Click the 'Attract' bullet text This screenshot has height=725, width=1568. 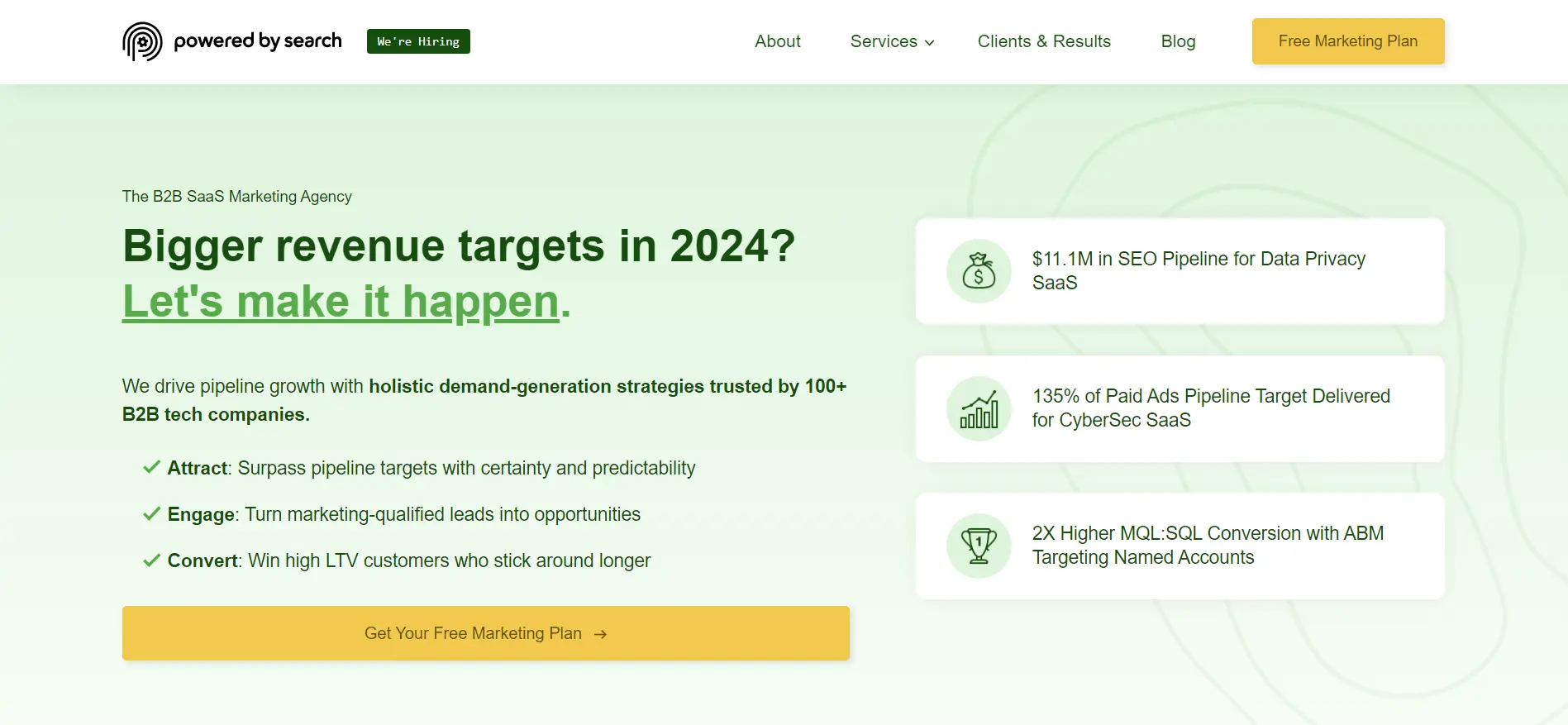pyautogui.click(x=431, y=468)
